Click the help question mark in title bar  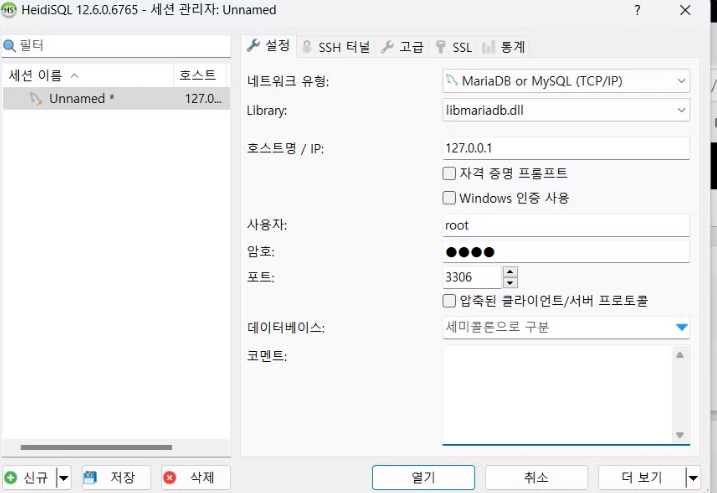point(637,10)
